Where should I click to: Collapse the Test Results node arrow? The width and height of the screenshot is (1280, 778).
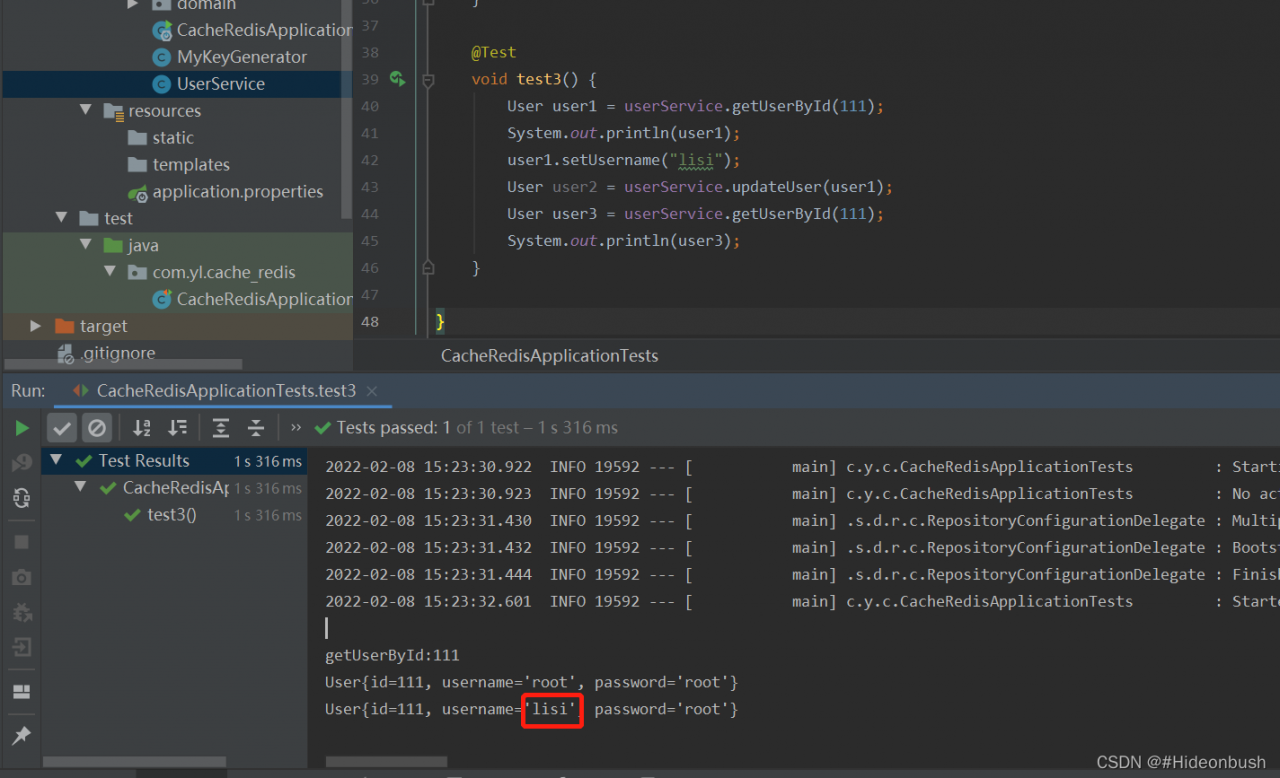point(56,460)
